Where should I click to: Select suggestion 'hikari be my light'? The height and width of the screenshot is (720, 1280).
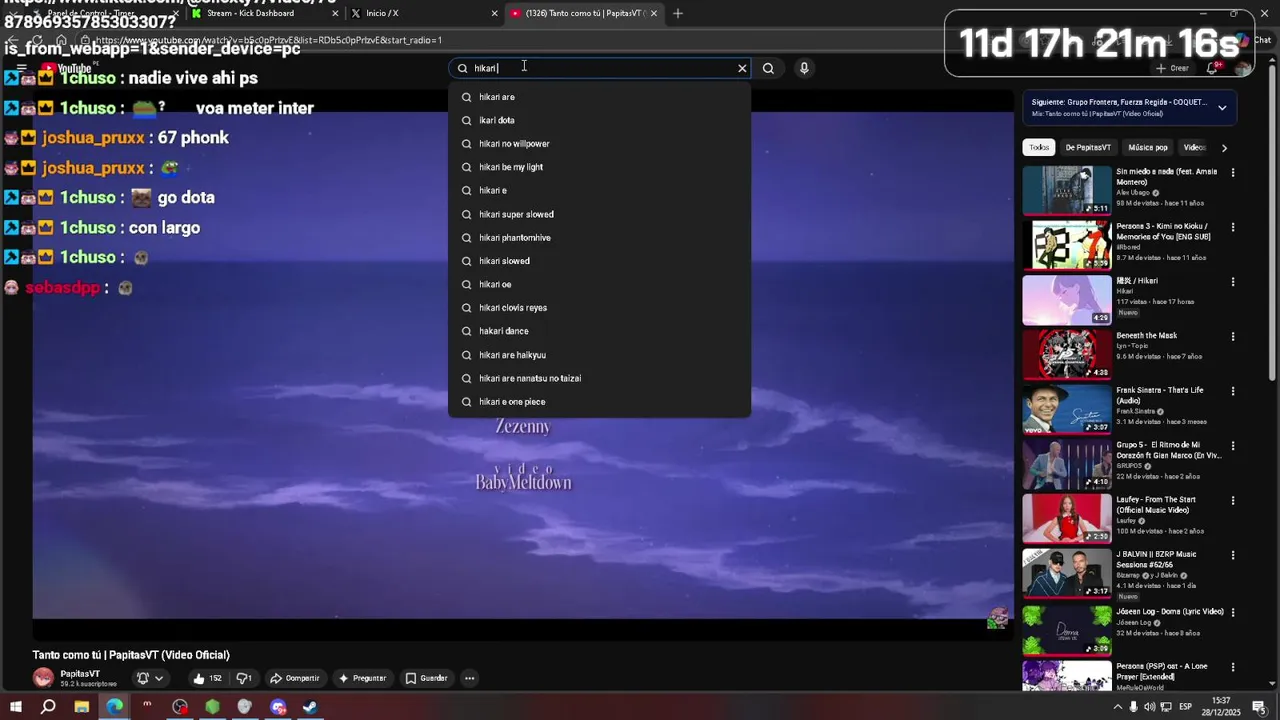pos(599,167)
